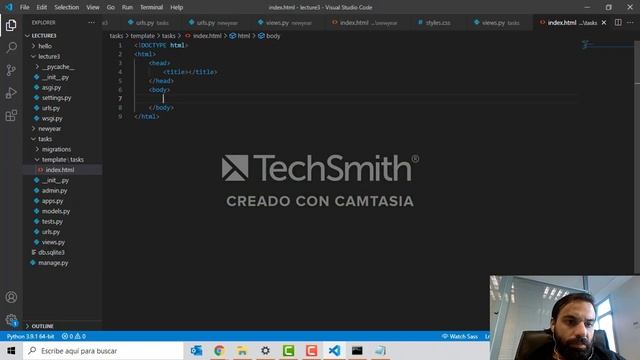Open the Explorer view in activity bar

[11, 25]
